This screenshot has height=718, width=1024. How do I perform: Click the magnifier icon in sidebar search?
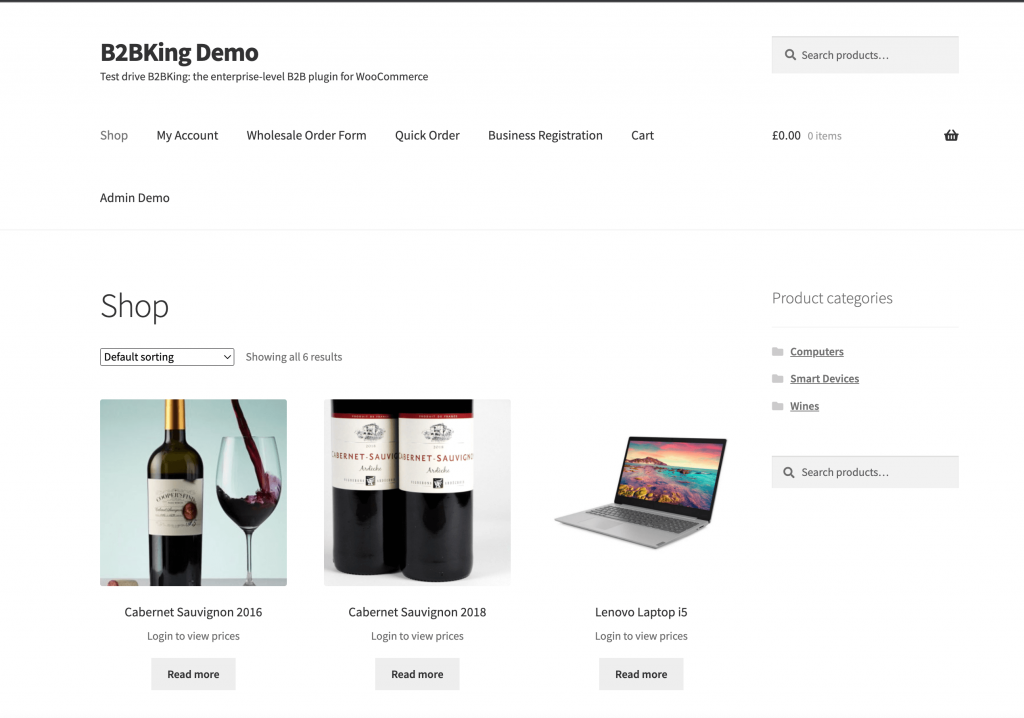point(789,472)
